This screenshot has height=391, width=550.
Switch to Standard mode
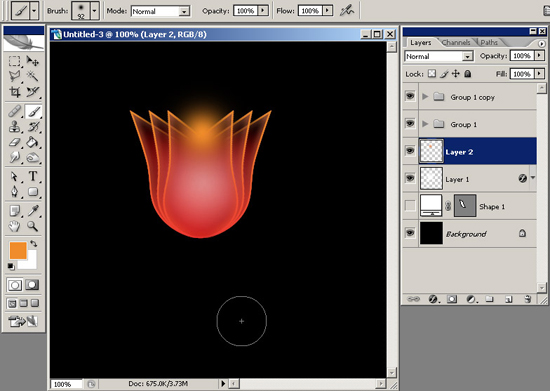[x=15, y=285]
